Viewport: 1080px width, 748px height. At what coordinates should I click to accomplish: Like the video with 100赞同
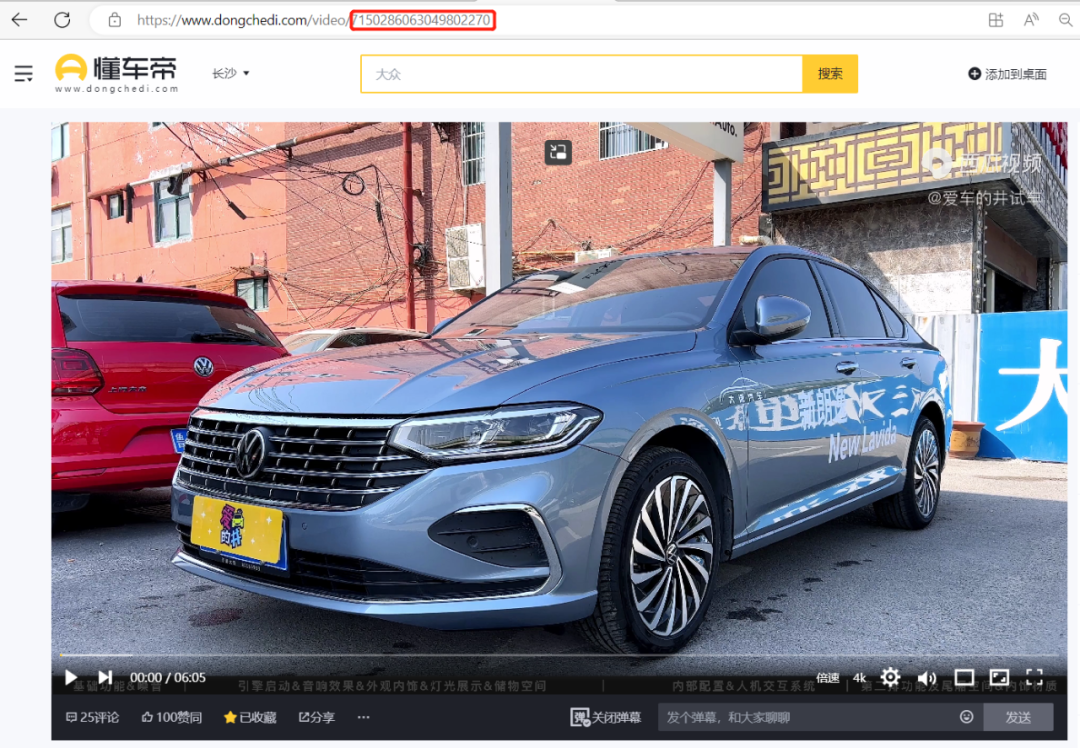coord(172,717)
